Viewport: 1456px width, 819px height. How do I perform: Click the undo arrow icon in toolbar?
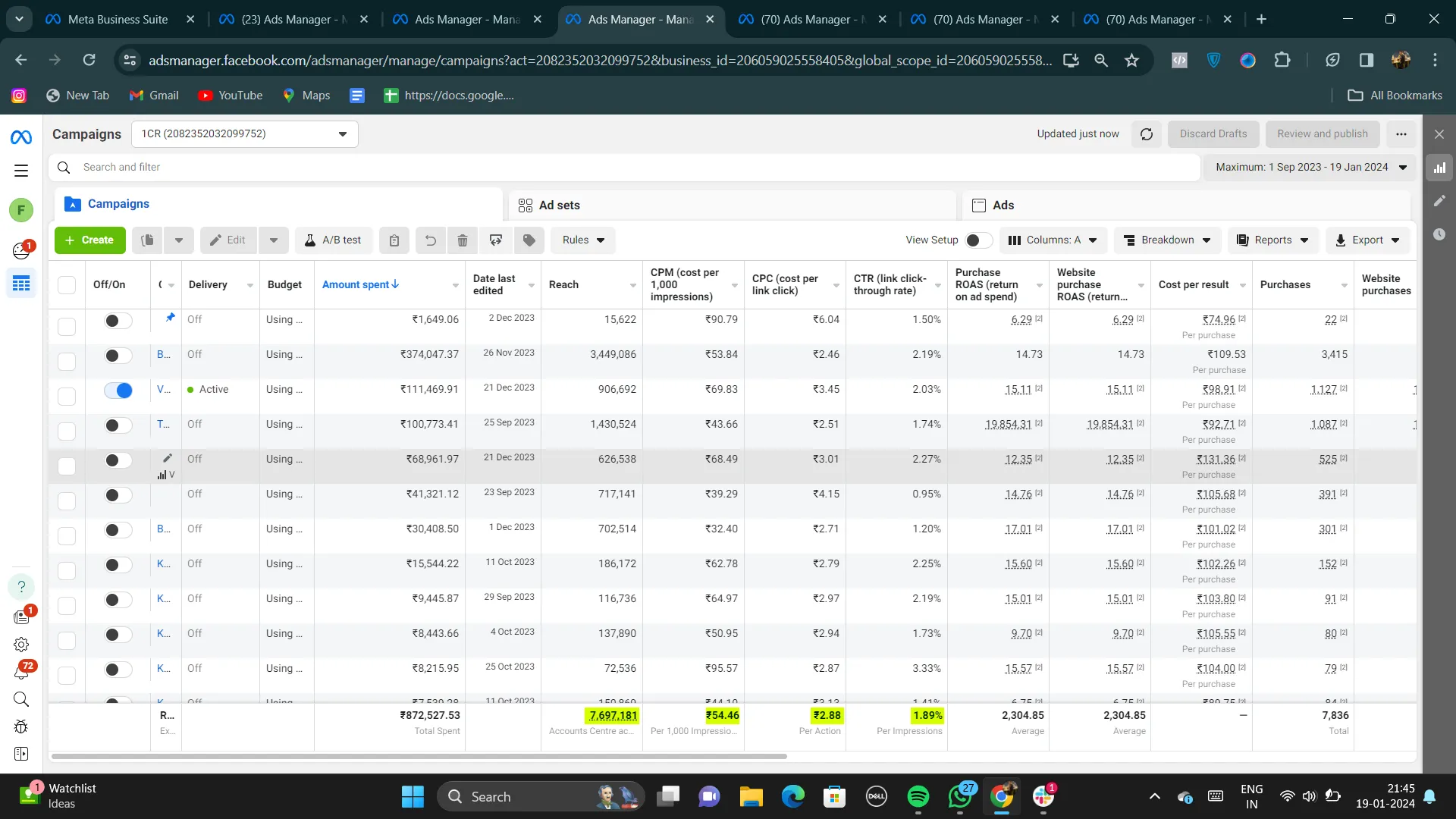coord(430,240)
